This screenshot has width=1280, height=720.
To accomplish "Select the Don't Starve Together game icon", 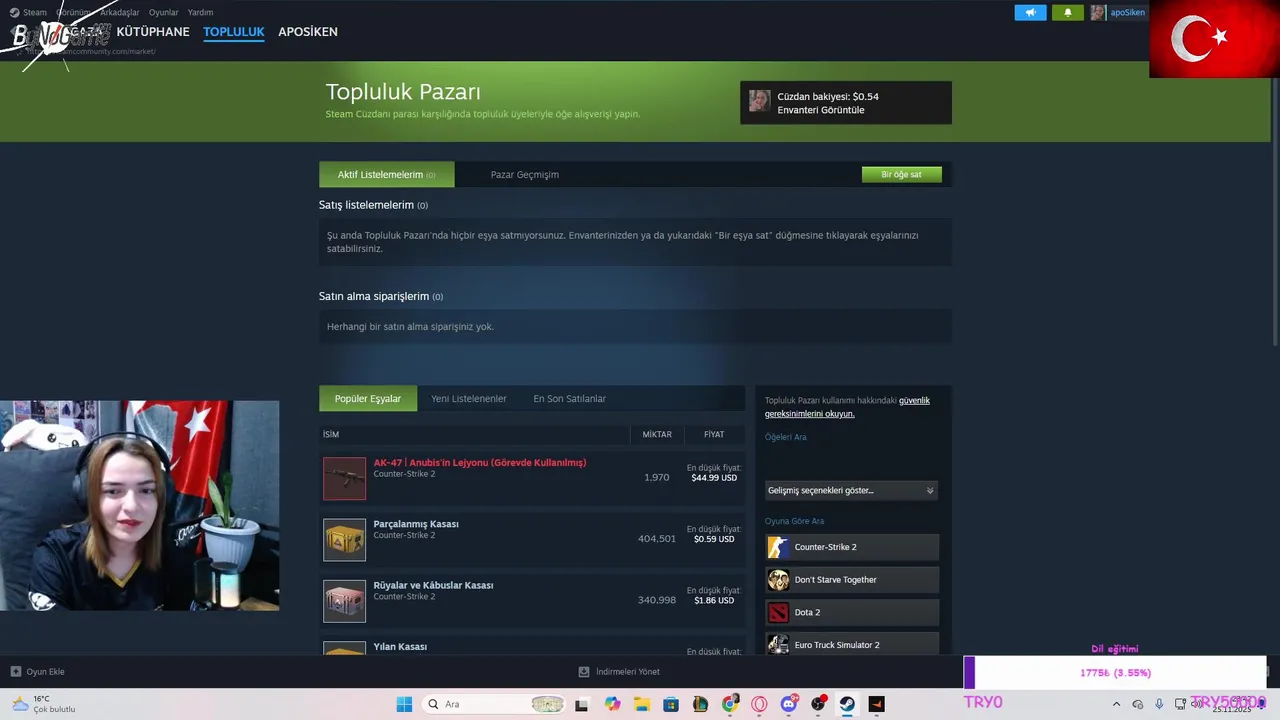I will click(778, 580).
